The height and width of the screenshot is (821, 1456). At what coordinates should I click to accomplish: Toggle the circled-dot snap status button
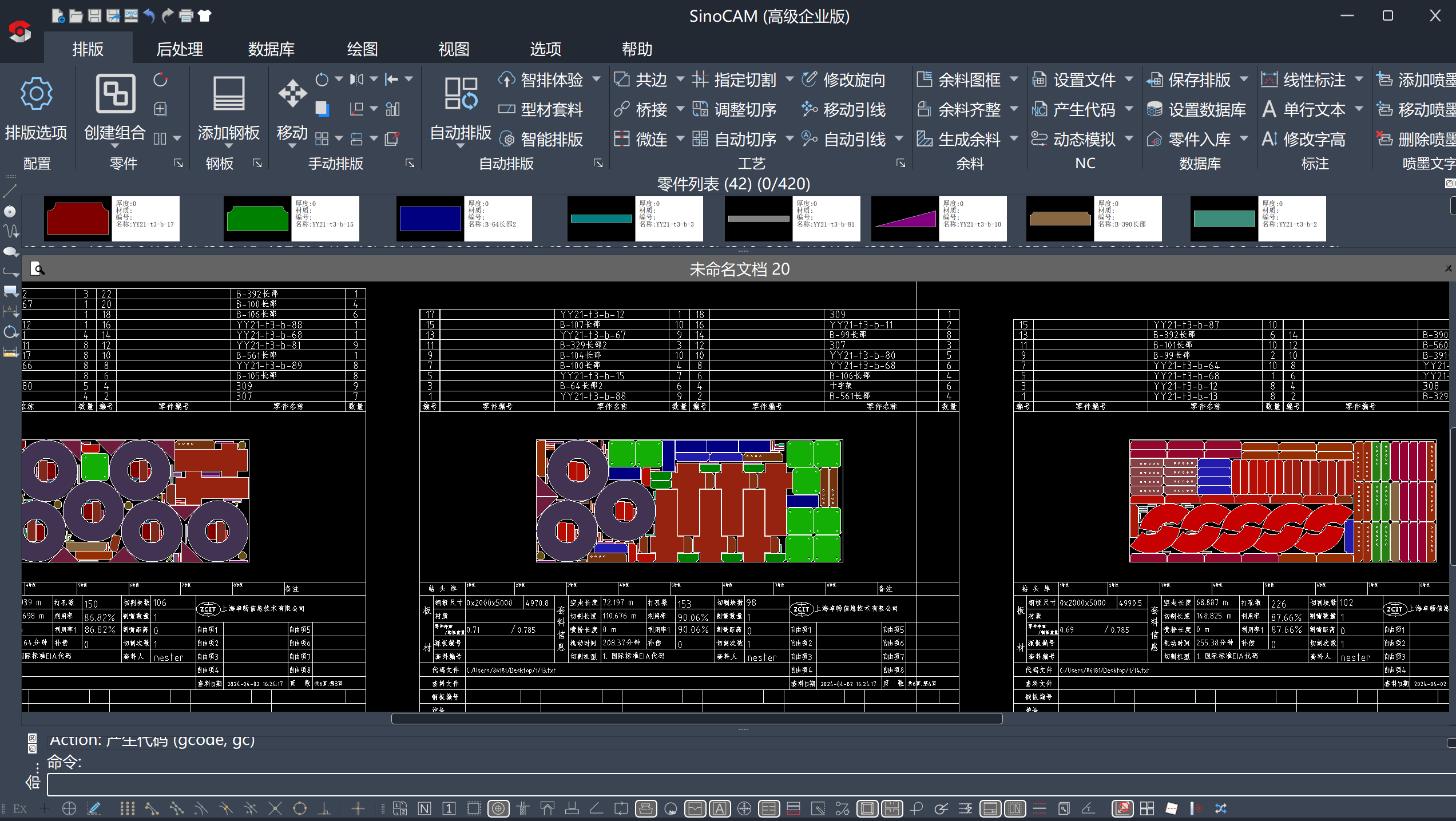coord(498,808)
